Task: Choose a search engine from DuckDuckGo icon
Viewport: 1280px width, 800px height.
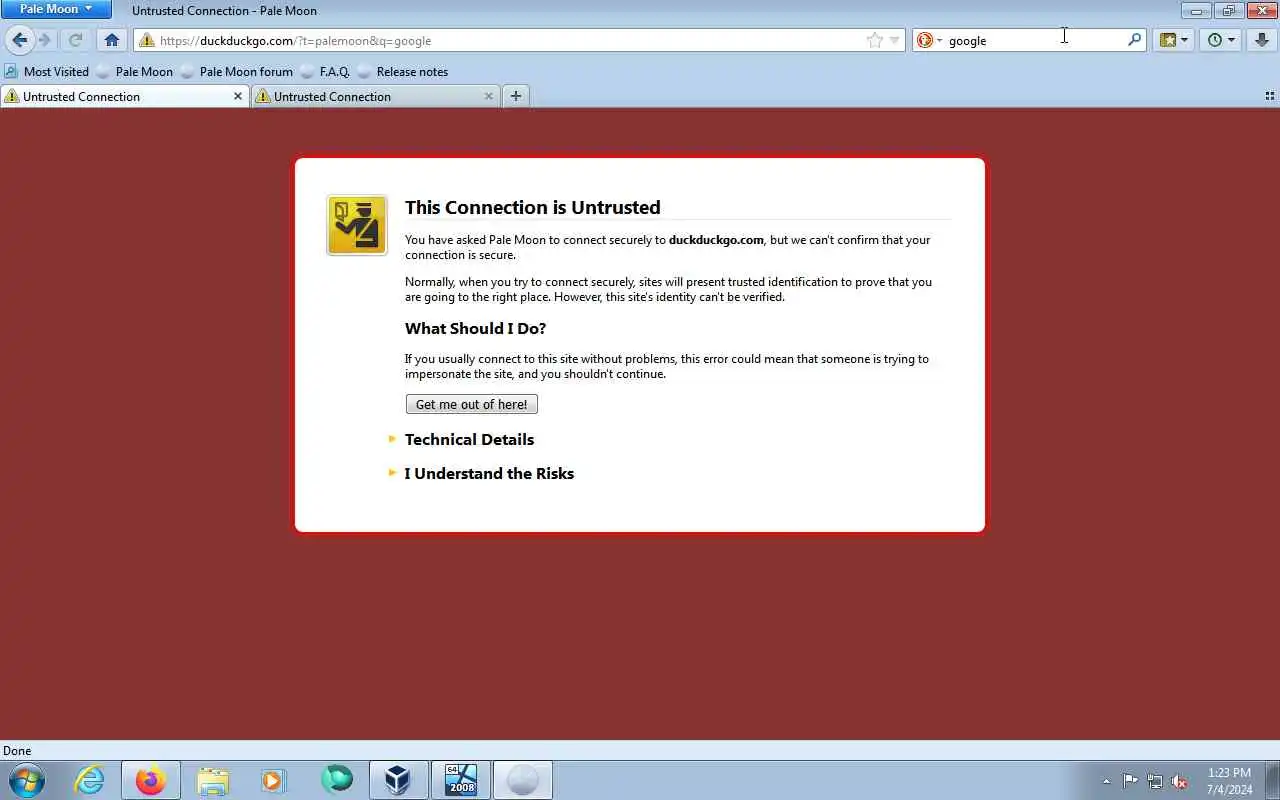Action: (x=929, y=41)
